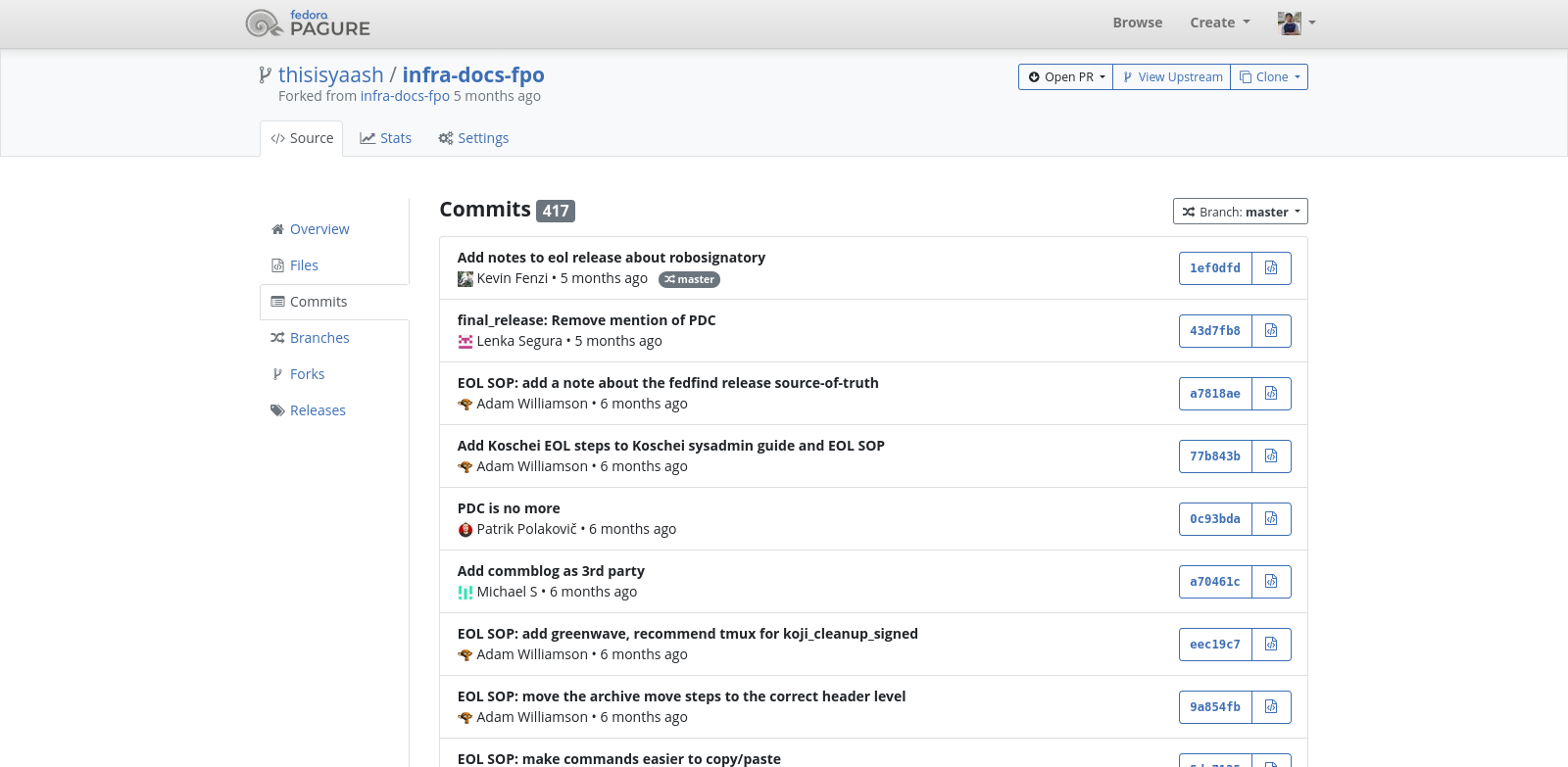
Task: Switch to the Source tab
Action: coord(302,138)
